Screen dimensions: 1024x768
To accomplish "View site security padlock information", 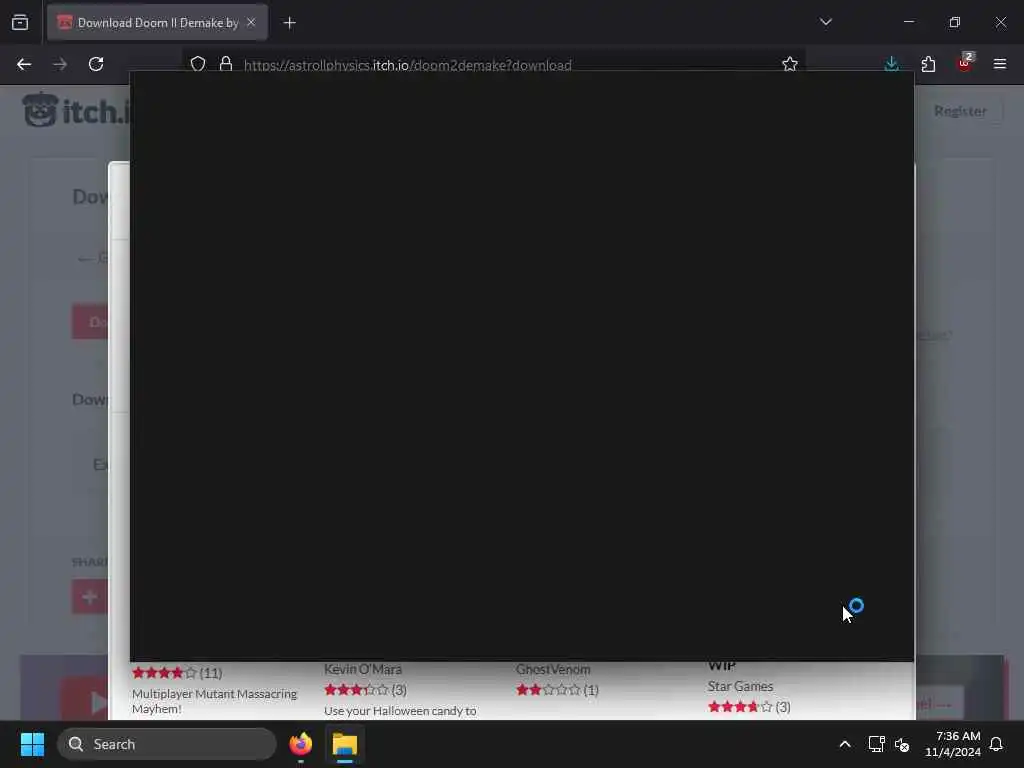I will point(226,64).
